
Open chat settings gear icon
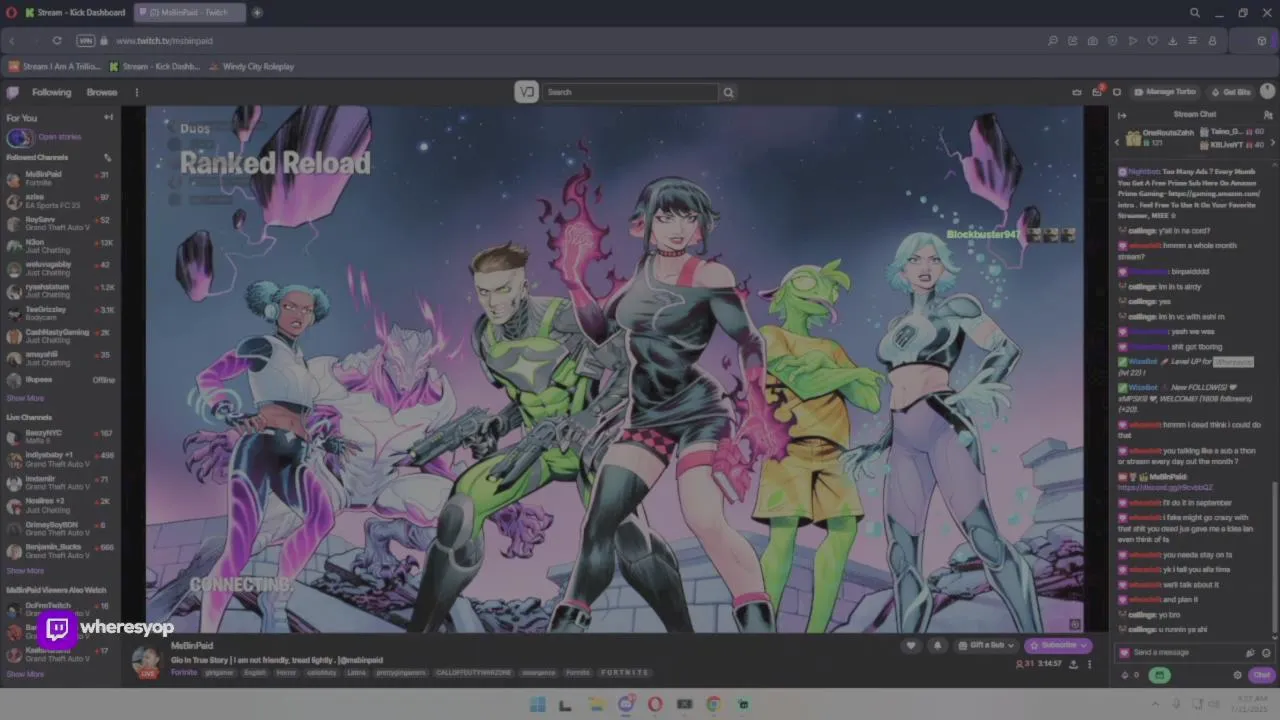point(1237,675)
